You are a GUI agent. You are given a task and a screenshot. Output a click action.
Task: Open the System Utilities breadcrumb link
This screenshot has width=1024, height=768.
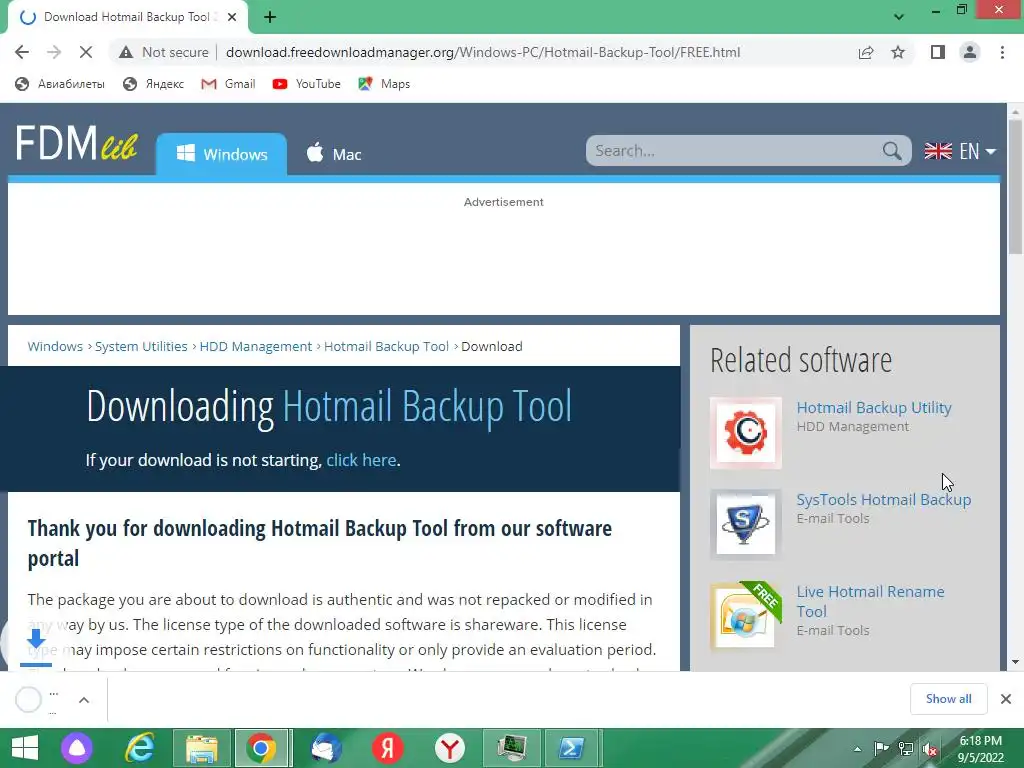pyautogui.click(x=141, y=346)
